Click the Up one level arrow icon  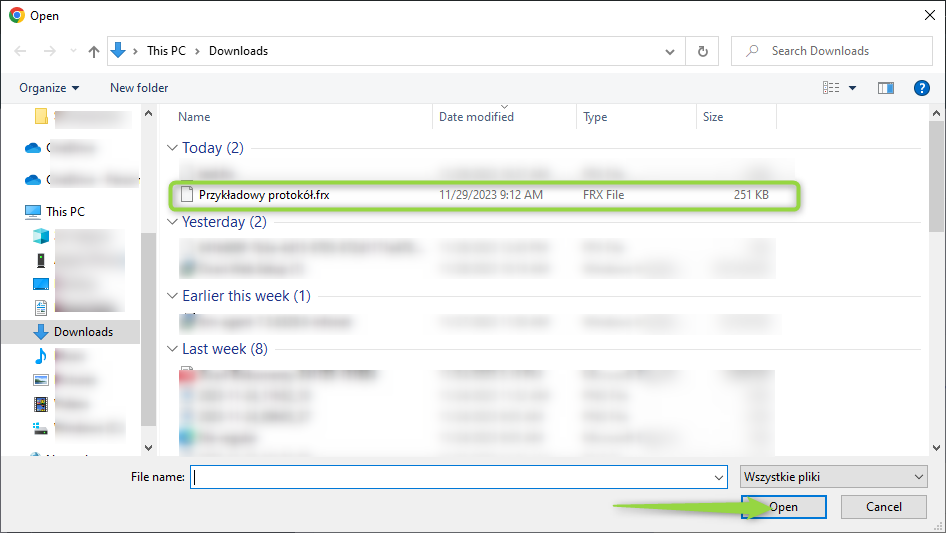(94, 51)
